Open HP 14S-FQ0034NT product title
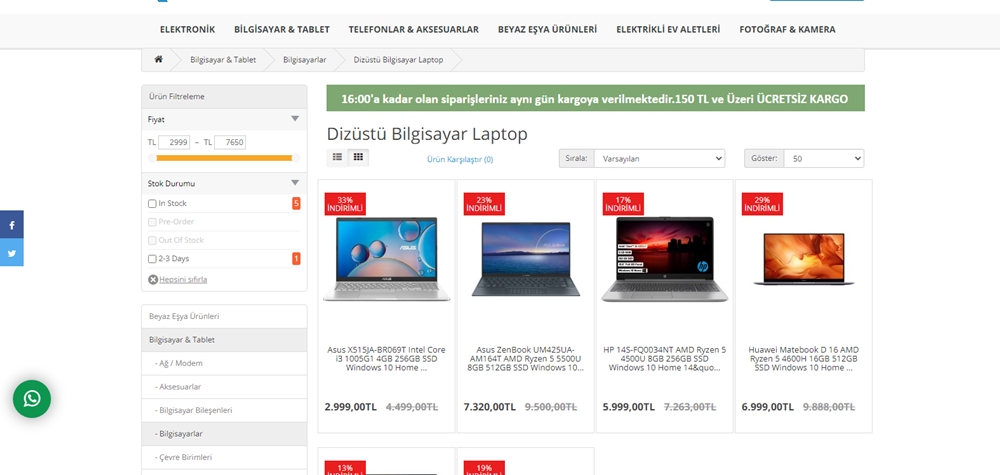 665,359
